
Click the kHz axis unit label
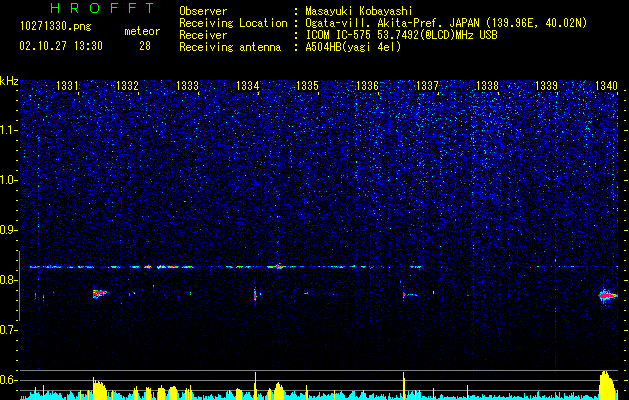[x=9, y=81]
